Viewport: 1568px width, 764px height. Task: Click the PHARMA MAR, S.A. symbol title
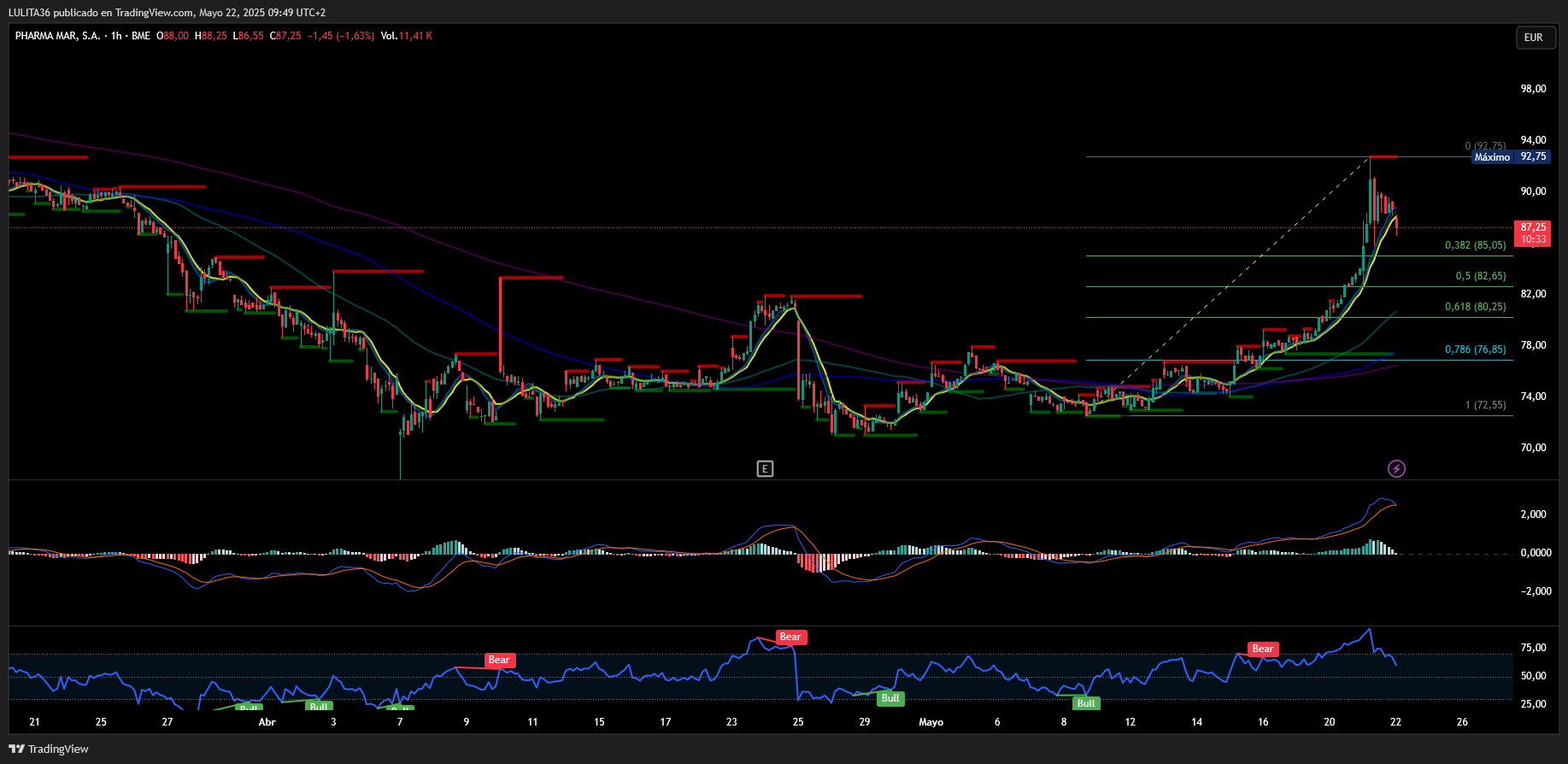[57, 36]
